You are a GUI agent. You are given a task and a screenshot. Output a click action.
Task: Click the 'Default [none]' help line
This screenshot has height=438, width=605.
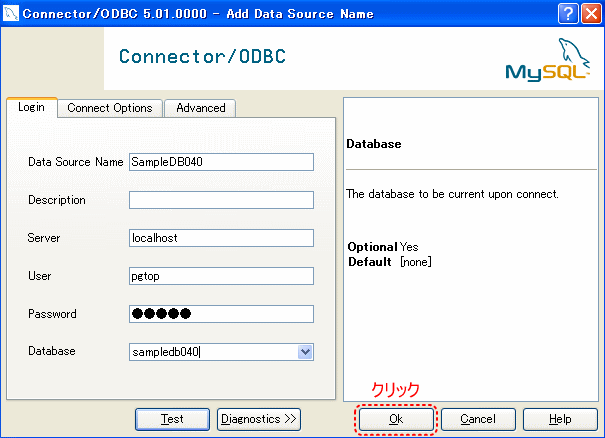pos(390,262)
